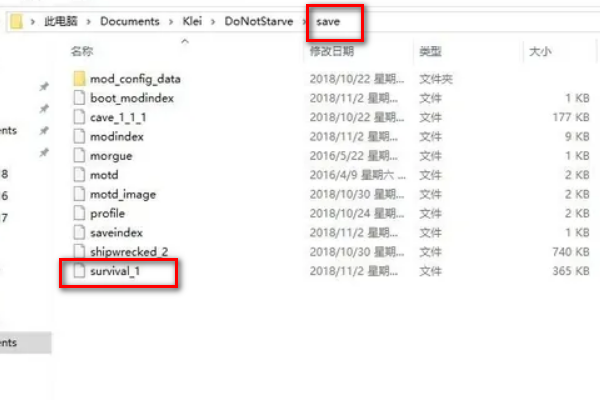Click the shipwrecked_2 file icon
600x400 pixels.
79,251
